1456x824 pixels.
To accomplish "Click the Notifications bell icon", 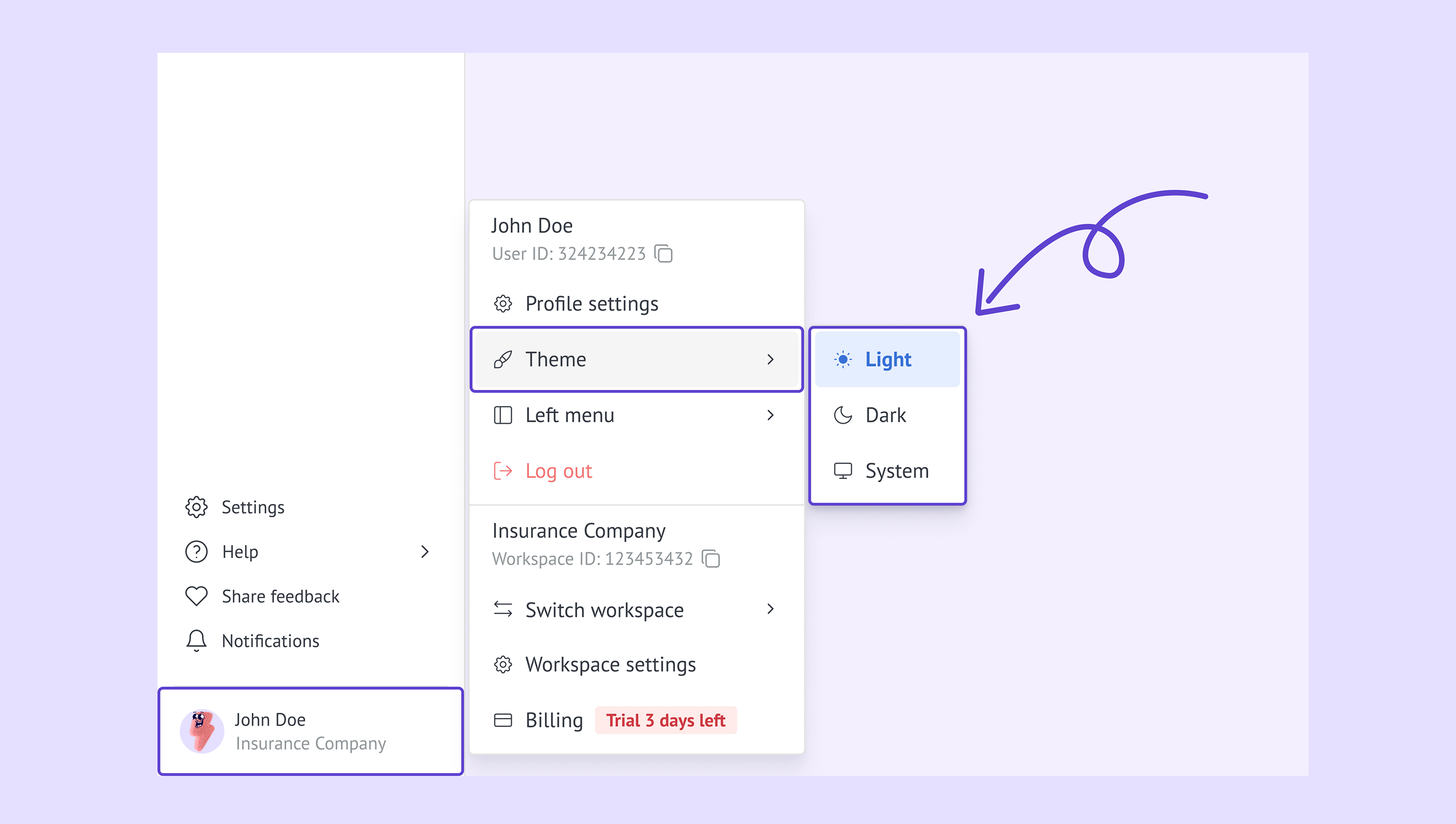I will pyautogui.click(x=196, y=640).
